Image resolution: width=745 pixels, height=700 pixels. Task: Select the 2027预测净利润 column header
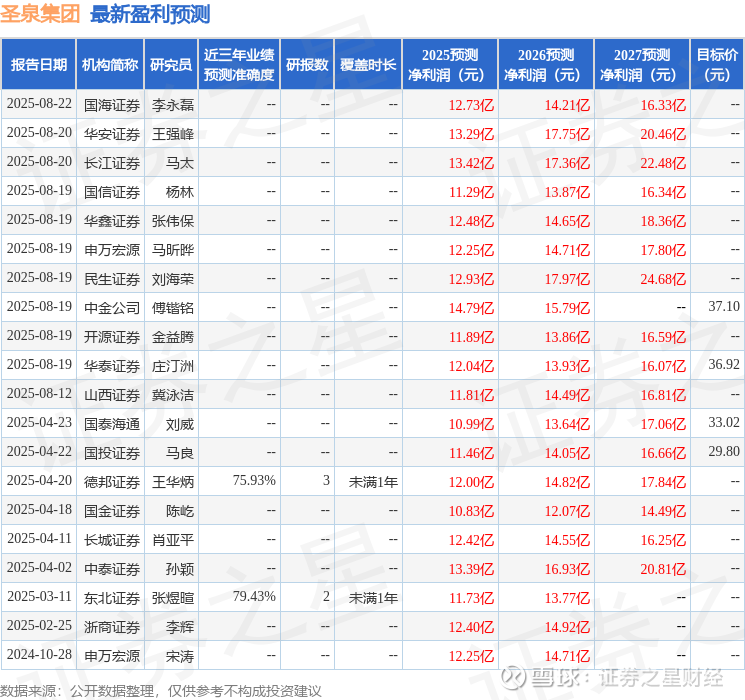tap(642, 65)
